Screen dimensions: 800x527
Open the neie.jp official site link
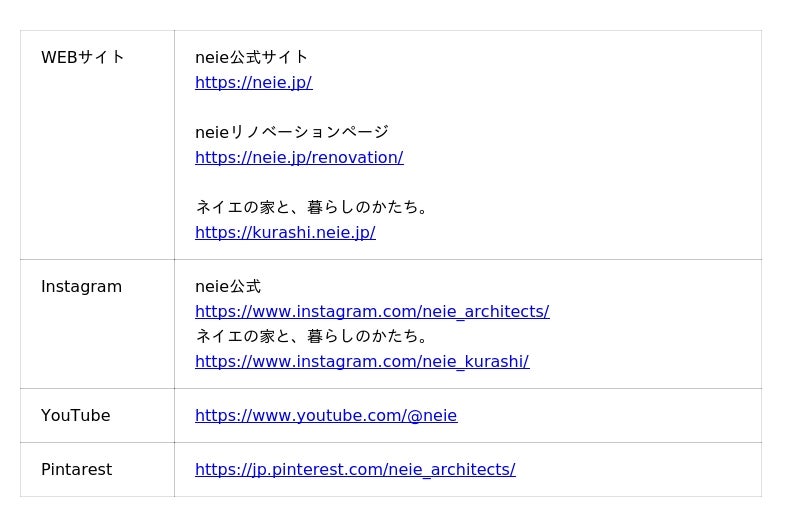[253, 82]
